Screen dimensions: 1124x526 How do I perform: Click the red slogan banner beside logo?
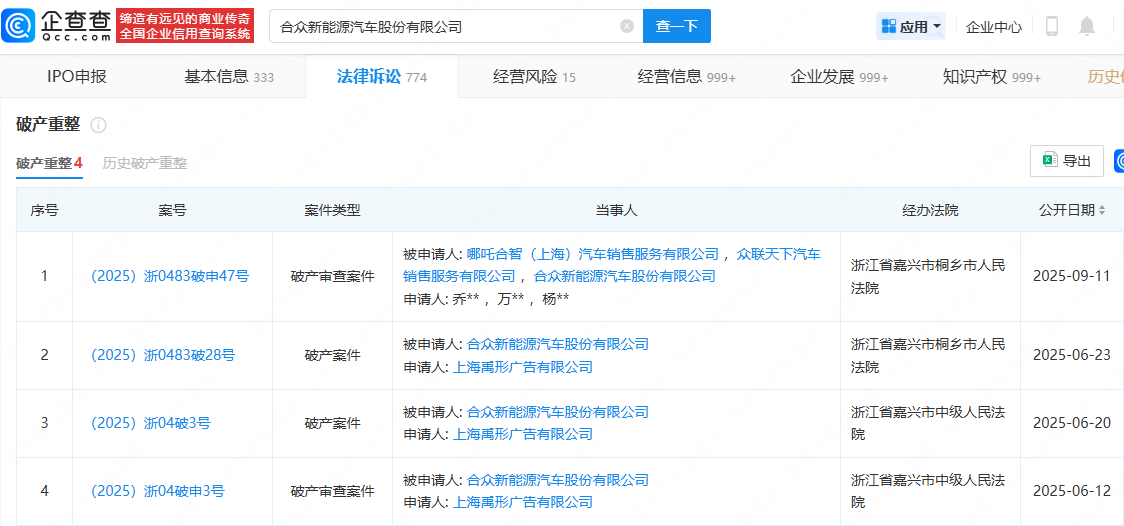185,26
